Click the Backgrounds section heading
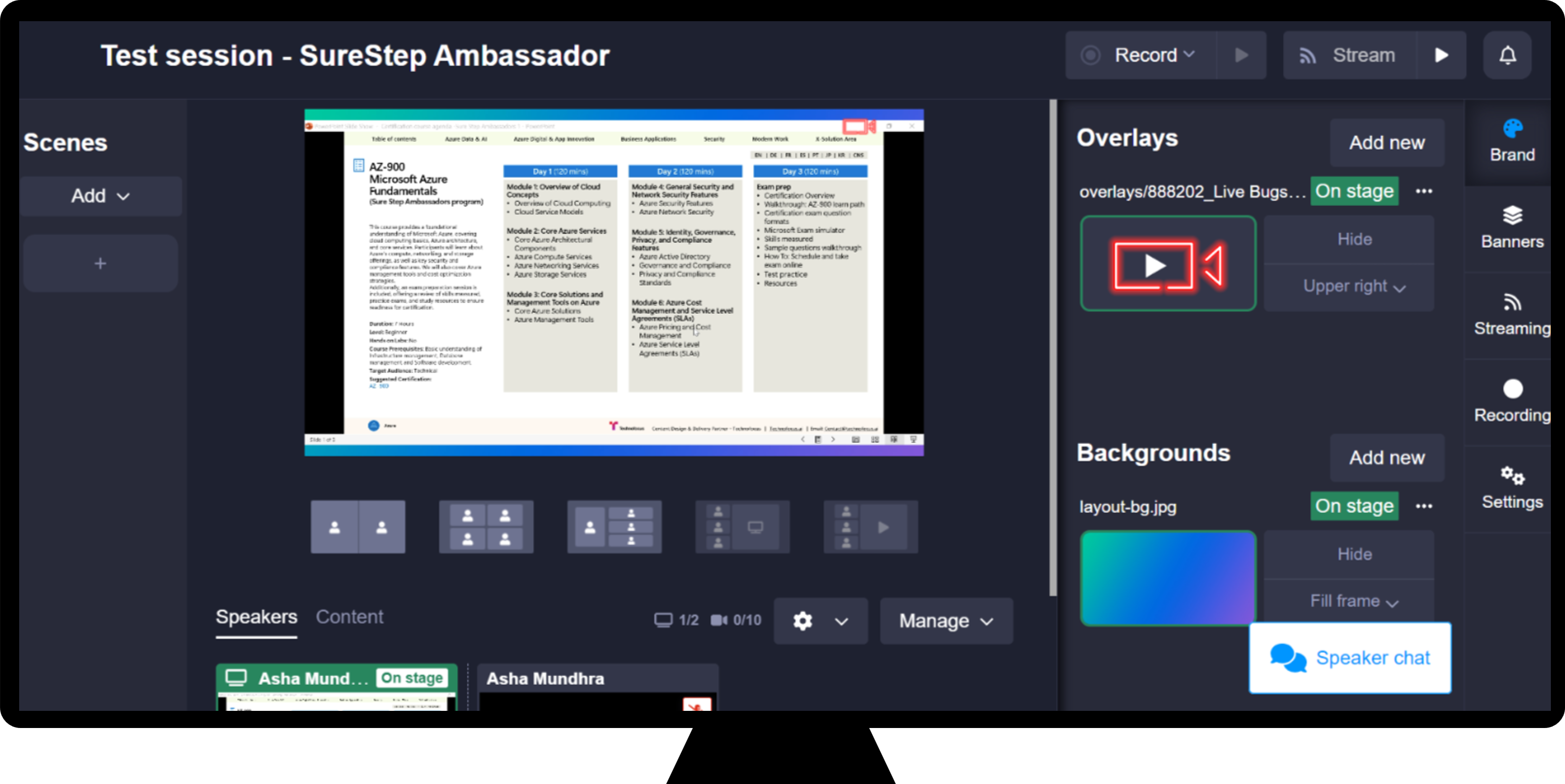 [x=1153, y=453]
